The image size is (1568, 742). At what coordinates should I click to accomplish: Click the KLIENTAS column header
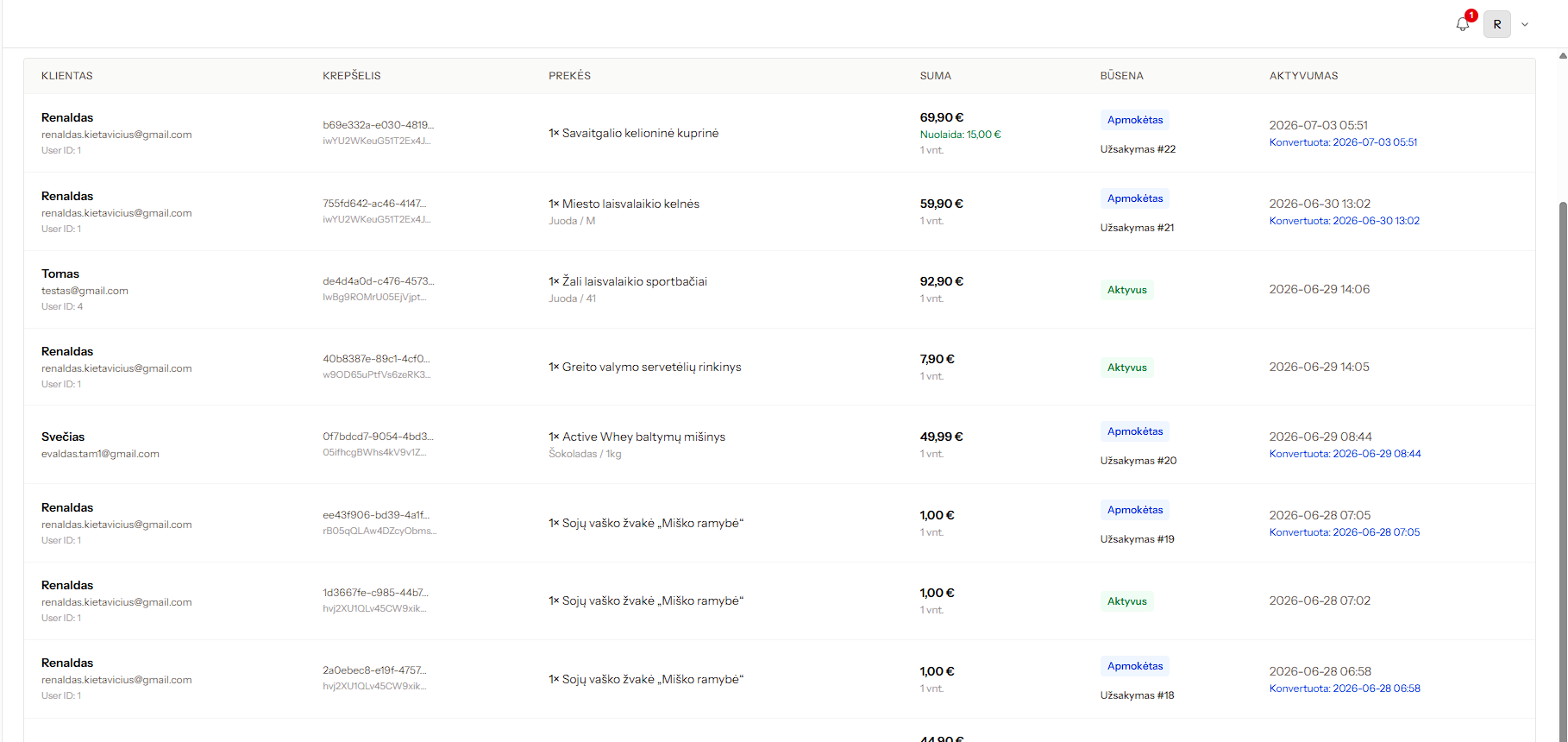coord(67,76)
